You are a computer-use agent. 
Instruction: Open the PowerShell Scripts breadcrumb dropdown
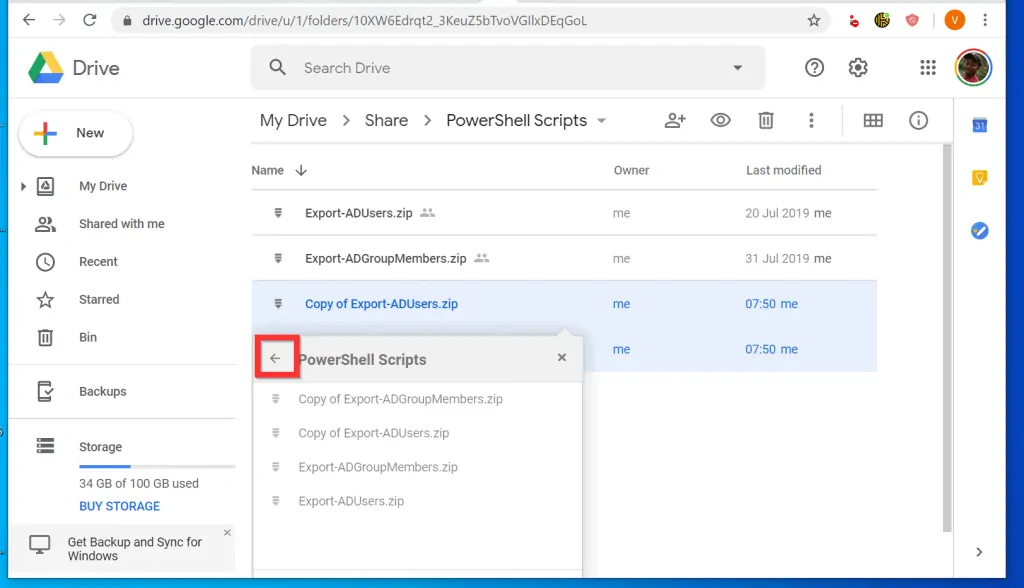point(600,120)
